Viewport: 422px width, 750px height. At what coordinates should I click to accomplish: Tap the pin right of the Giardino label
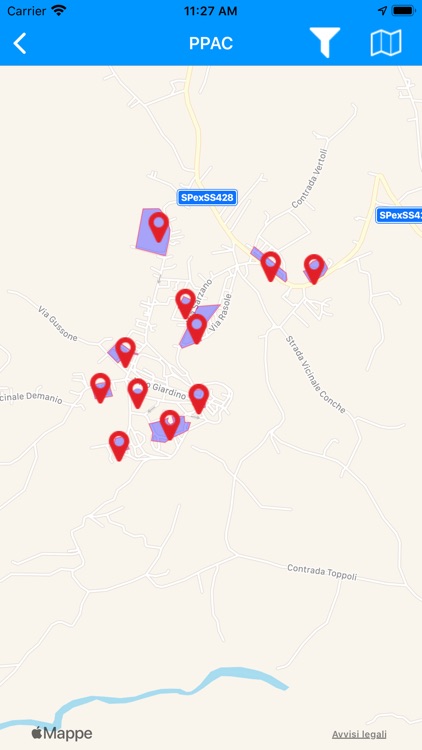[x=199, y=398]
